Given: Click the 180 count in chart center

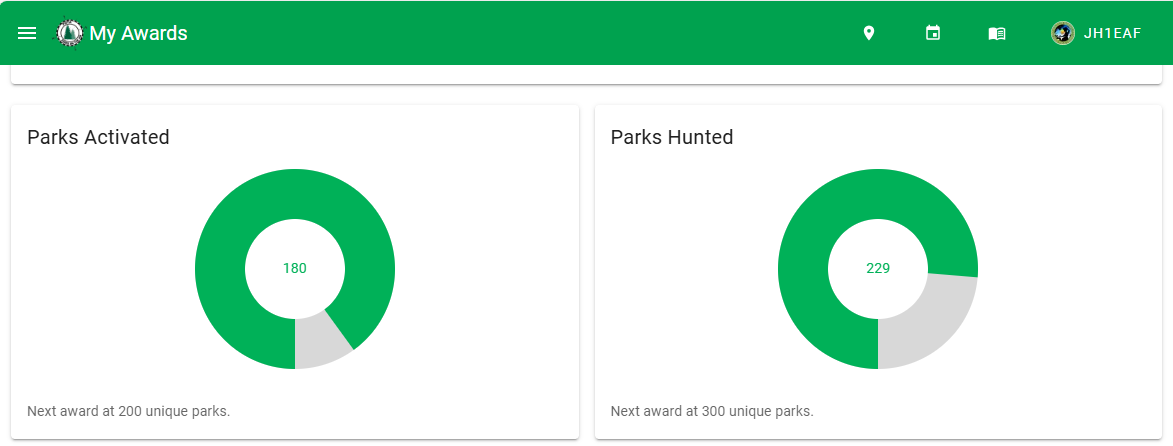Looking at the screenshot, I should click(x=295, y=268).
